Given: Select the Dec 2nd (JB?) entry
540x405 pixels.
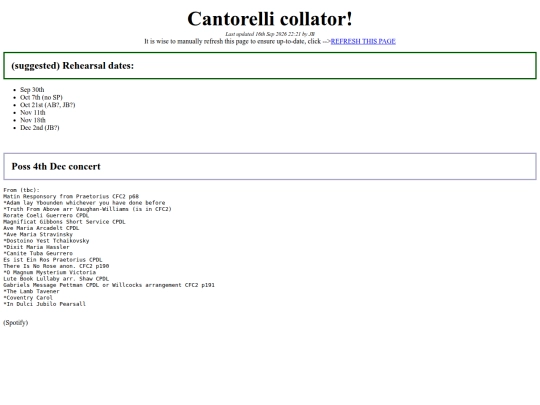Looking at the screenshot, I should click(x=40, y=127).
